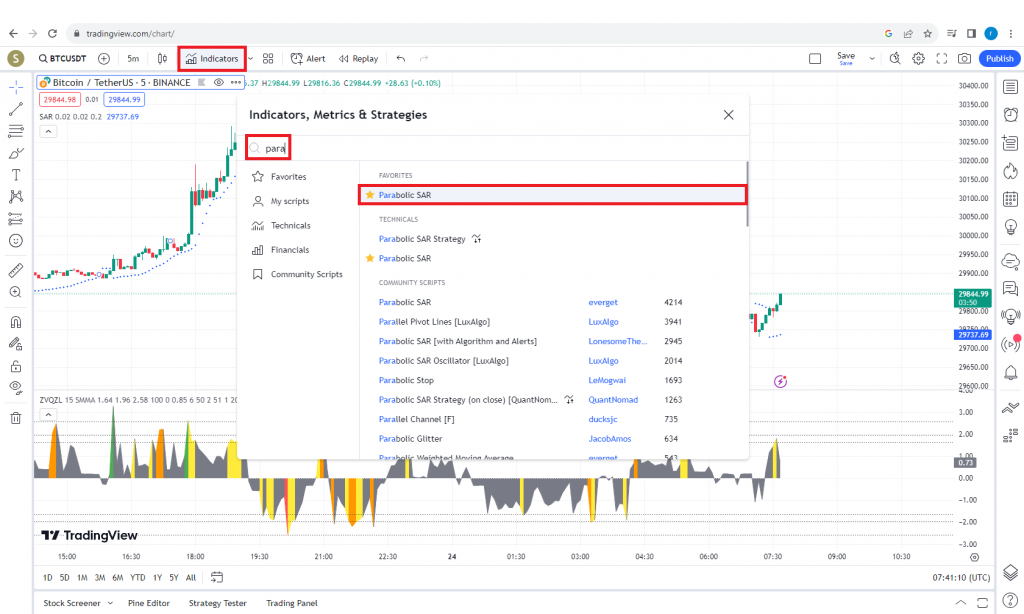The height and width of the screenshot is (614, 1024).
Task: Open the Strategy Tester tab
Action: (217, 603)
